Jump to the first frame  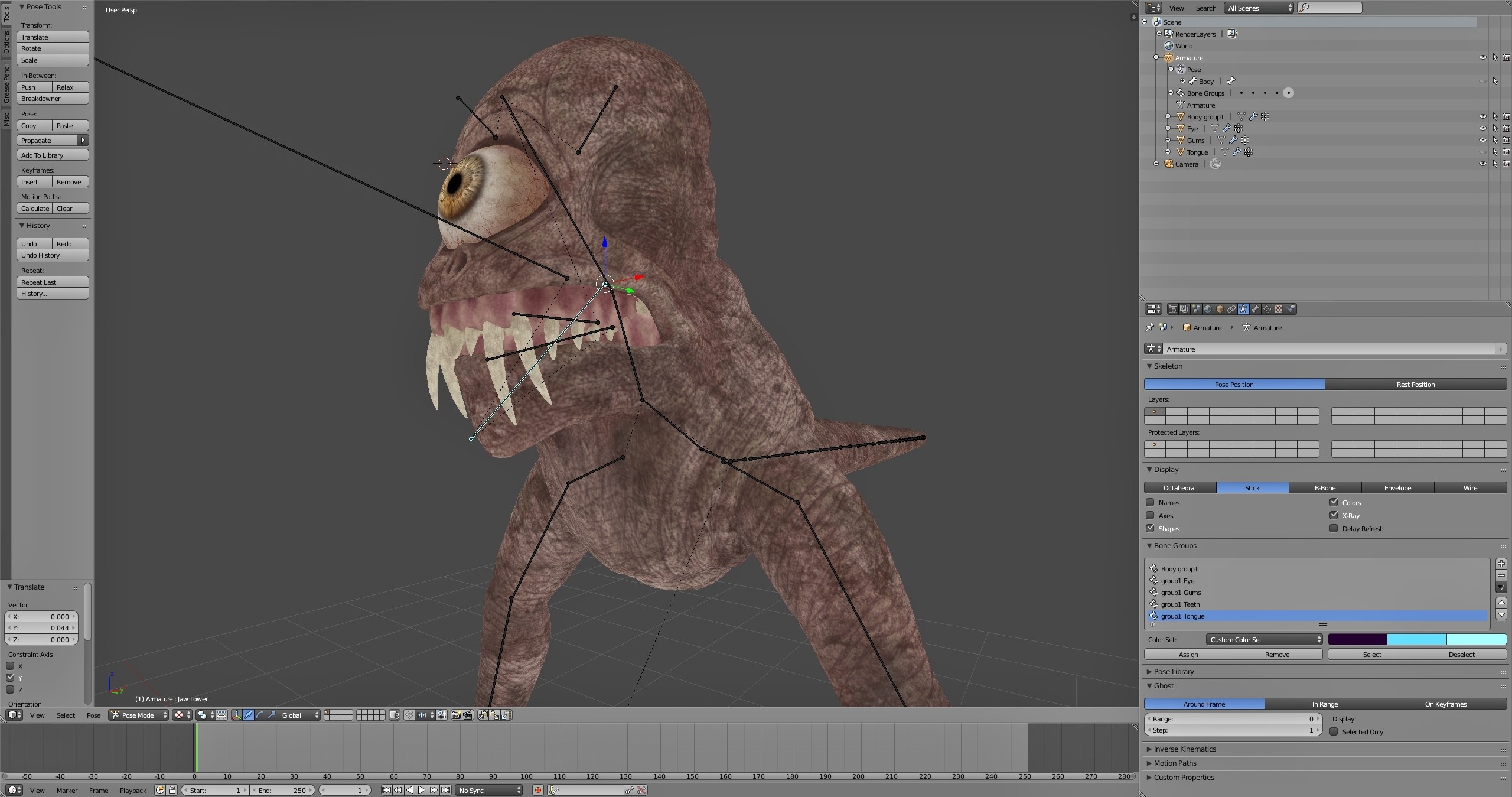(386, 790)
